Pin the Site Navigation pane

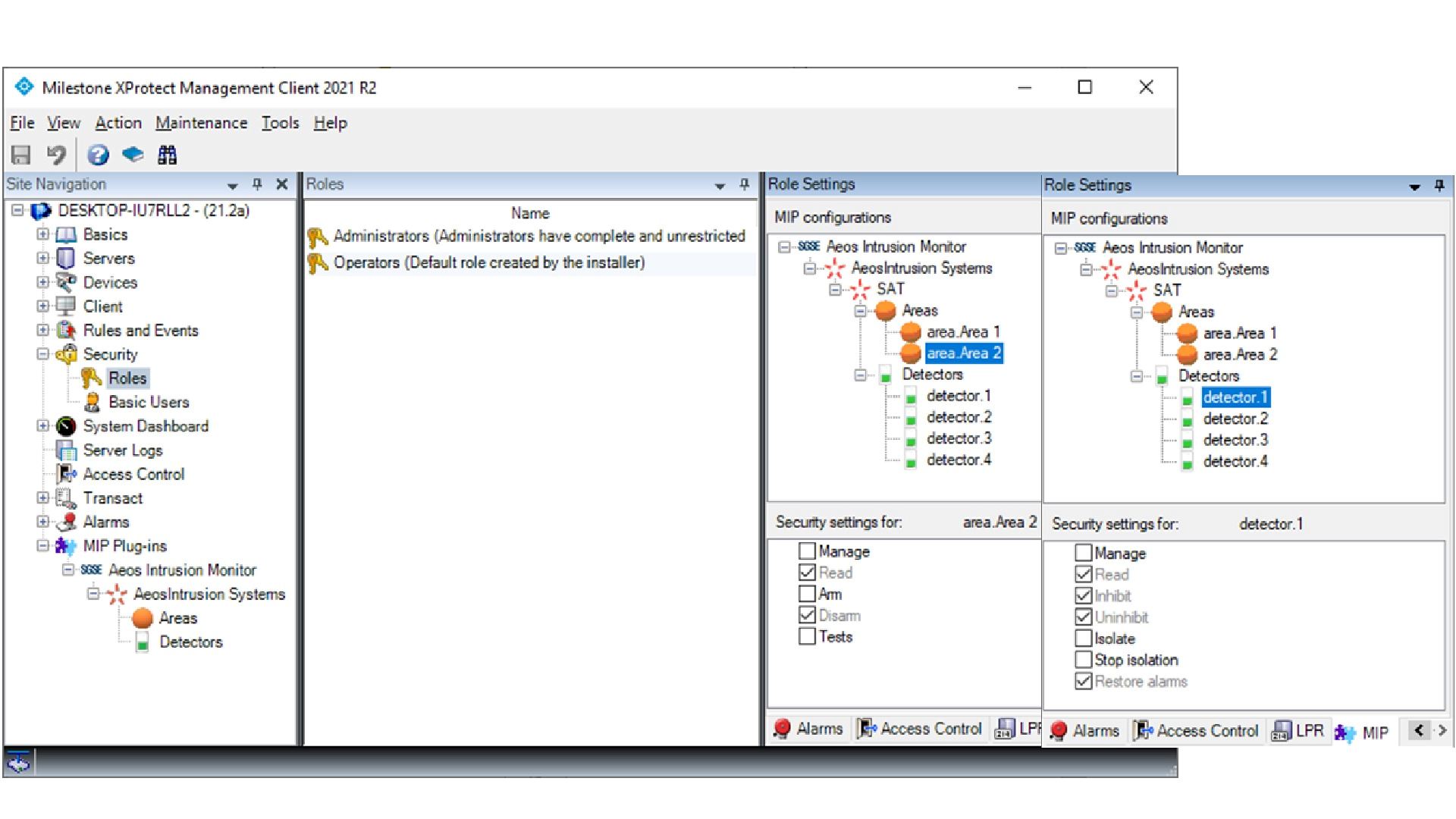point(257,184)
